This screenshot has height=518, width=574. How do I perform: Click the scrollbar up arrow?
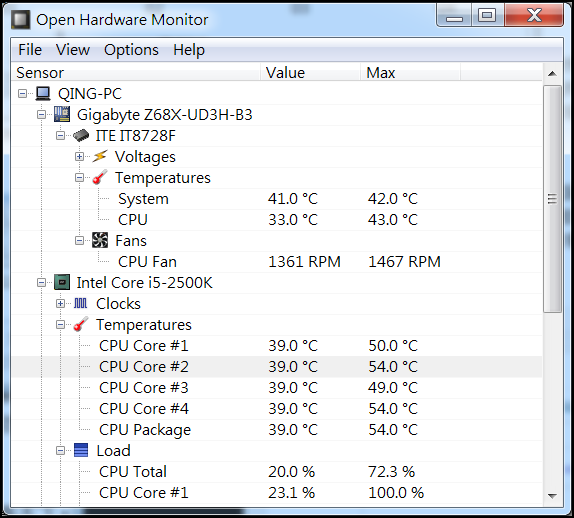click(x=552, y=74)
